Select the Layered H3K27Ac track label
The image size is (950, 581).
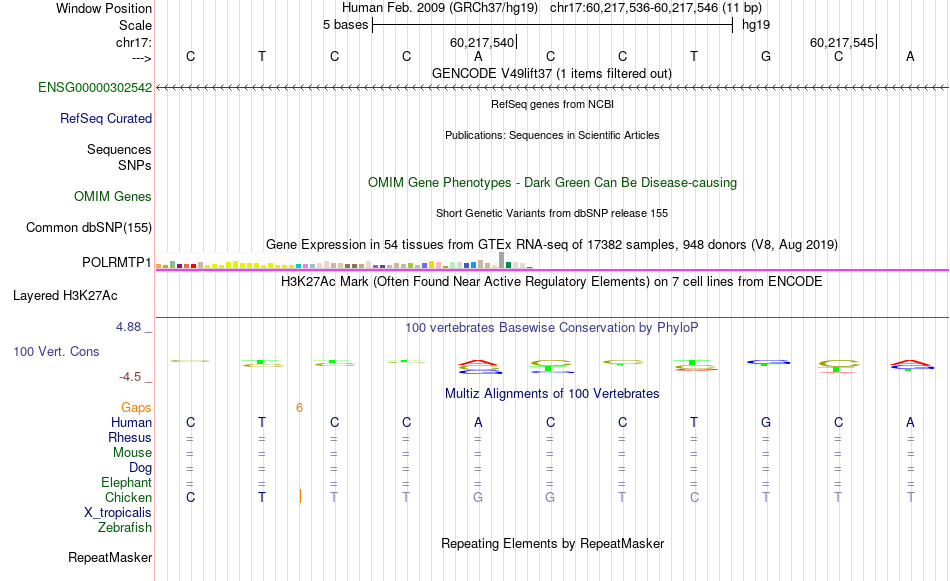pyautogui.click(x=65, y=295)
